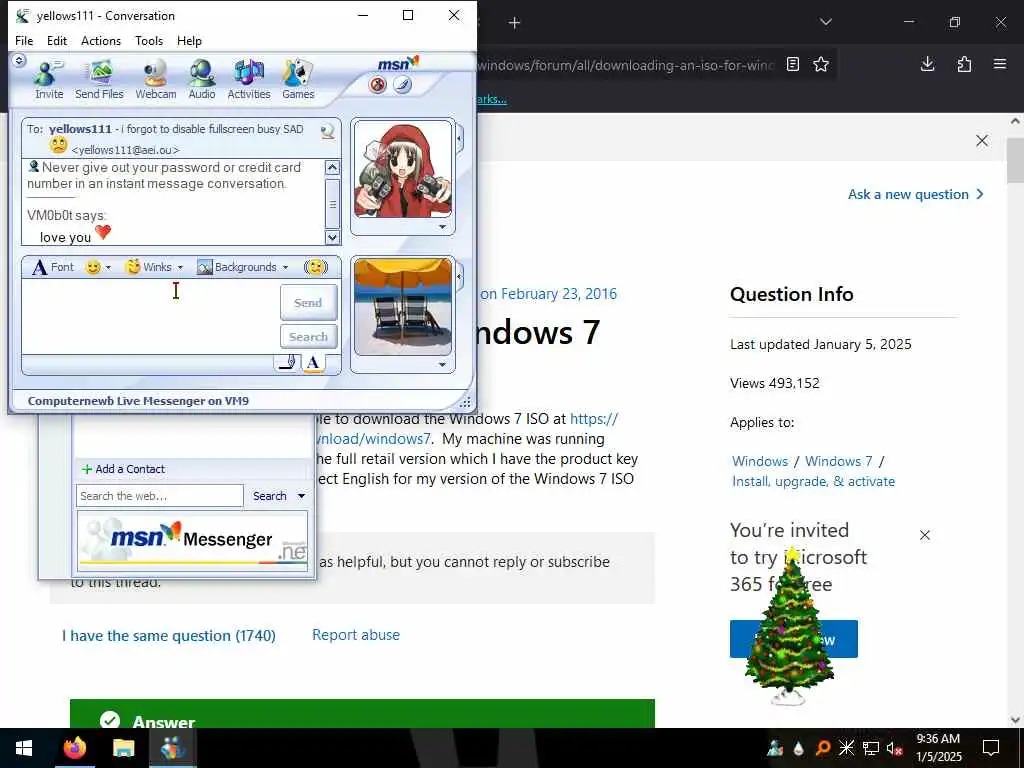The height and width of the screenshot is (768, 1024).
Task: Open options below my display picture
Action: [x=442, y=364]
